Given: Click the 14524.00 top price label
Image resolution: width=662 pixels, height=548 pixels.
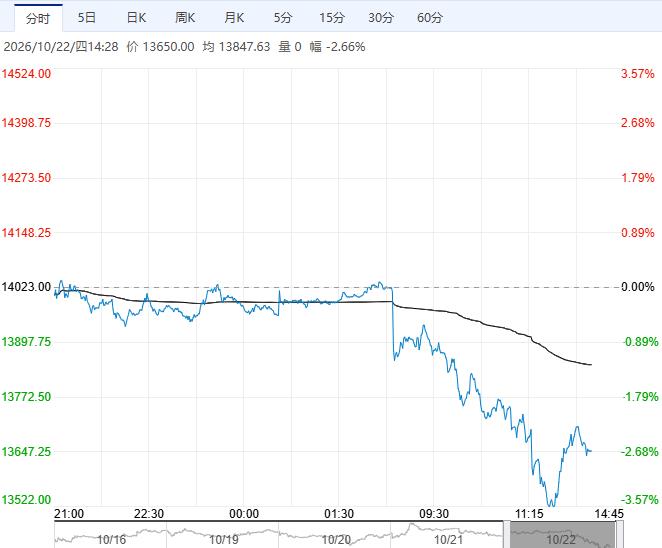Looking at the screenshot, I should pyautogui.click(x=26, y=74).
